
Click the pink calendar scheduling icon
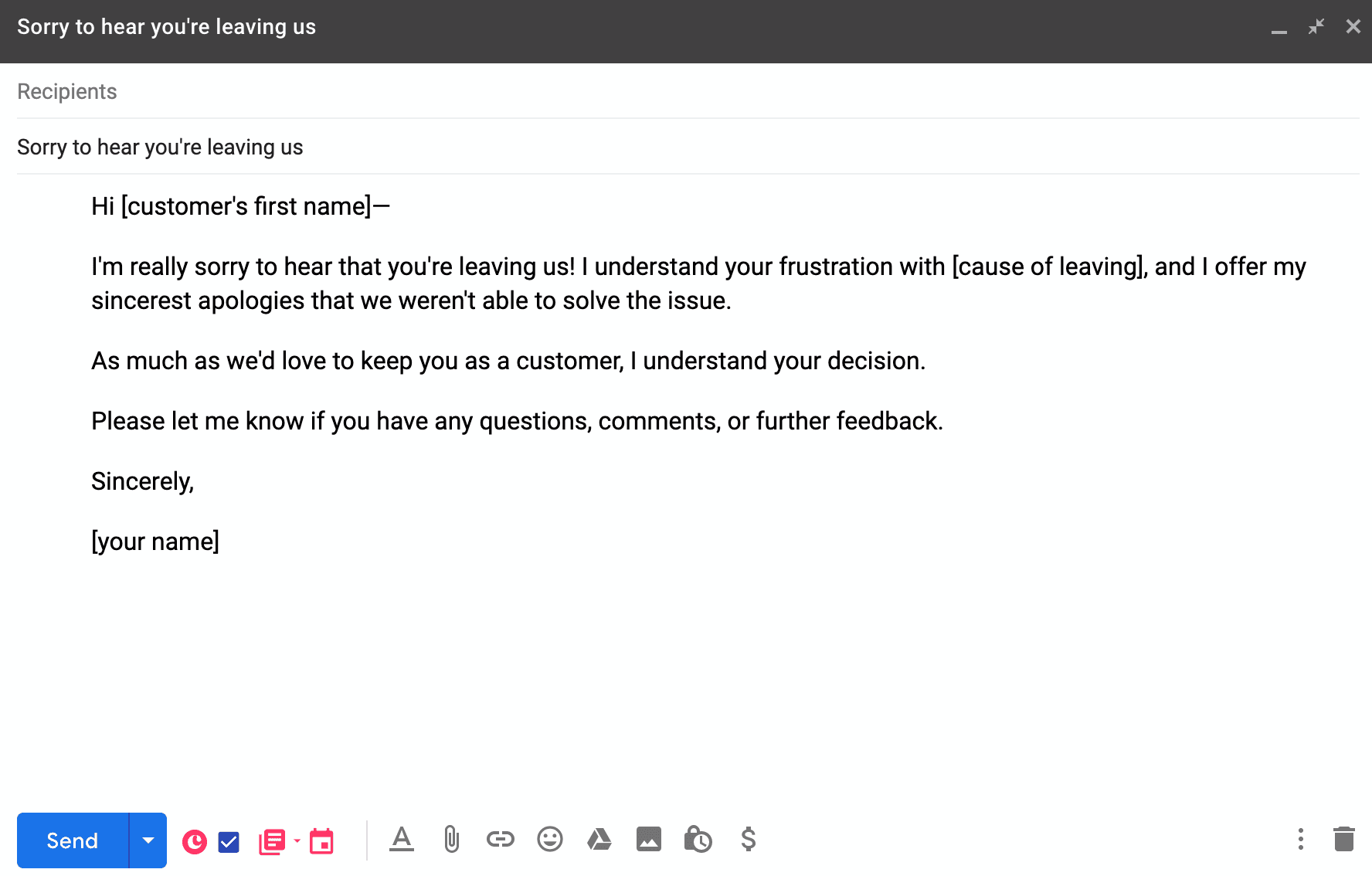(x=321, y=841)
